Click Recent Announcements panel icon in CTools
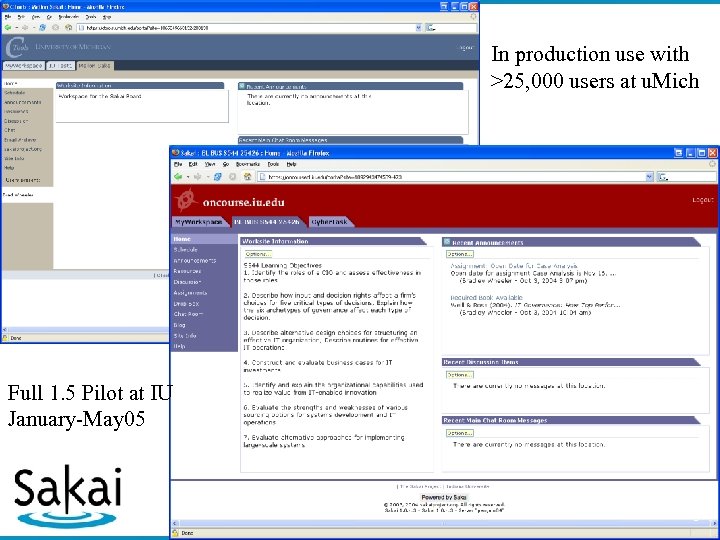This screenshot has height=540, width=720. click(x=242, y=86)
